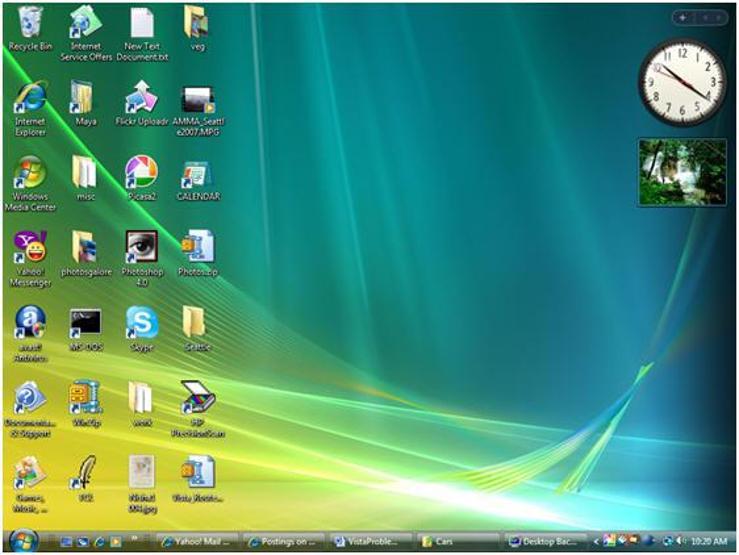Viewport: 739px width, 555px height.
Task: Select the Flickr Uploadr shortcut
Action: (141, 96)
